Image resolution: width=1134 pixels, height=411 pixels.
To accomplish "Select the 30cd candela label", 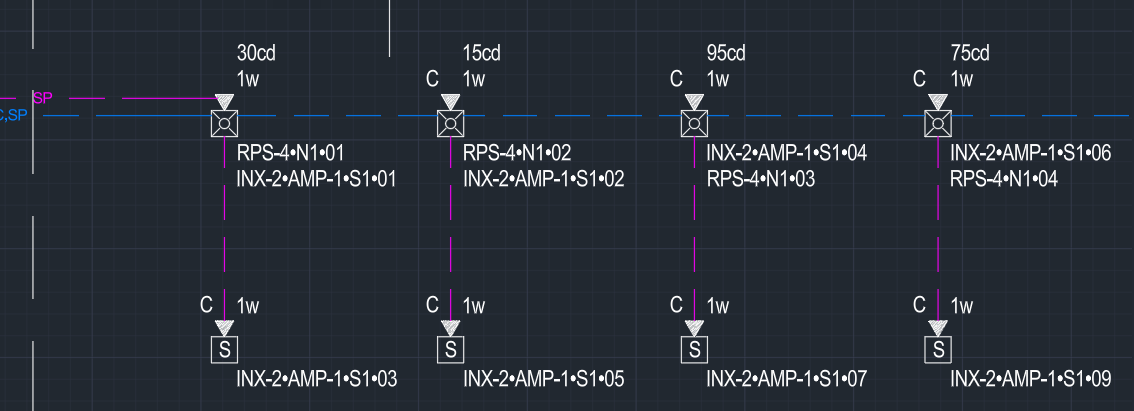I will [257, 53].
